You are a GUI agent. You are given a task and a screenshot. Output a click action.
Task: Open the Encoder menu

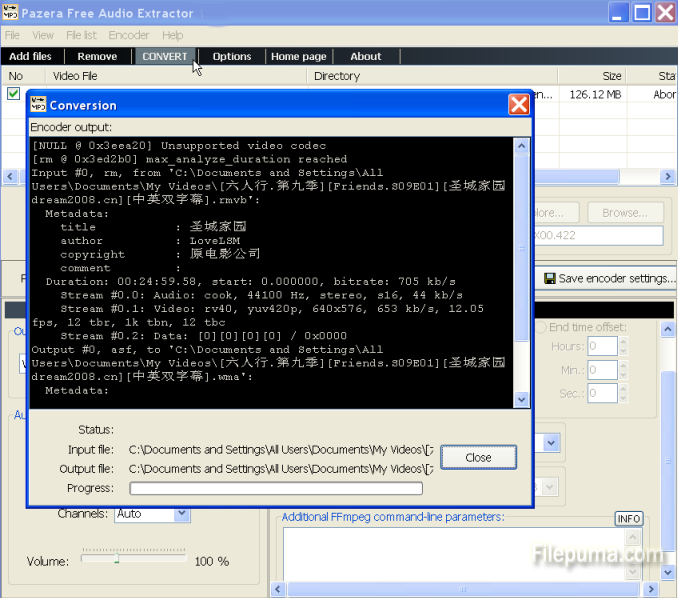click(128, 35)
